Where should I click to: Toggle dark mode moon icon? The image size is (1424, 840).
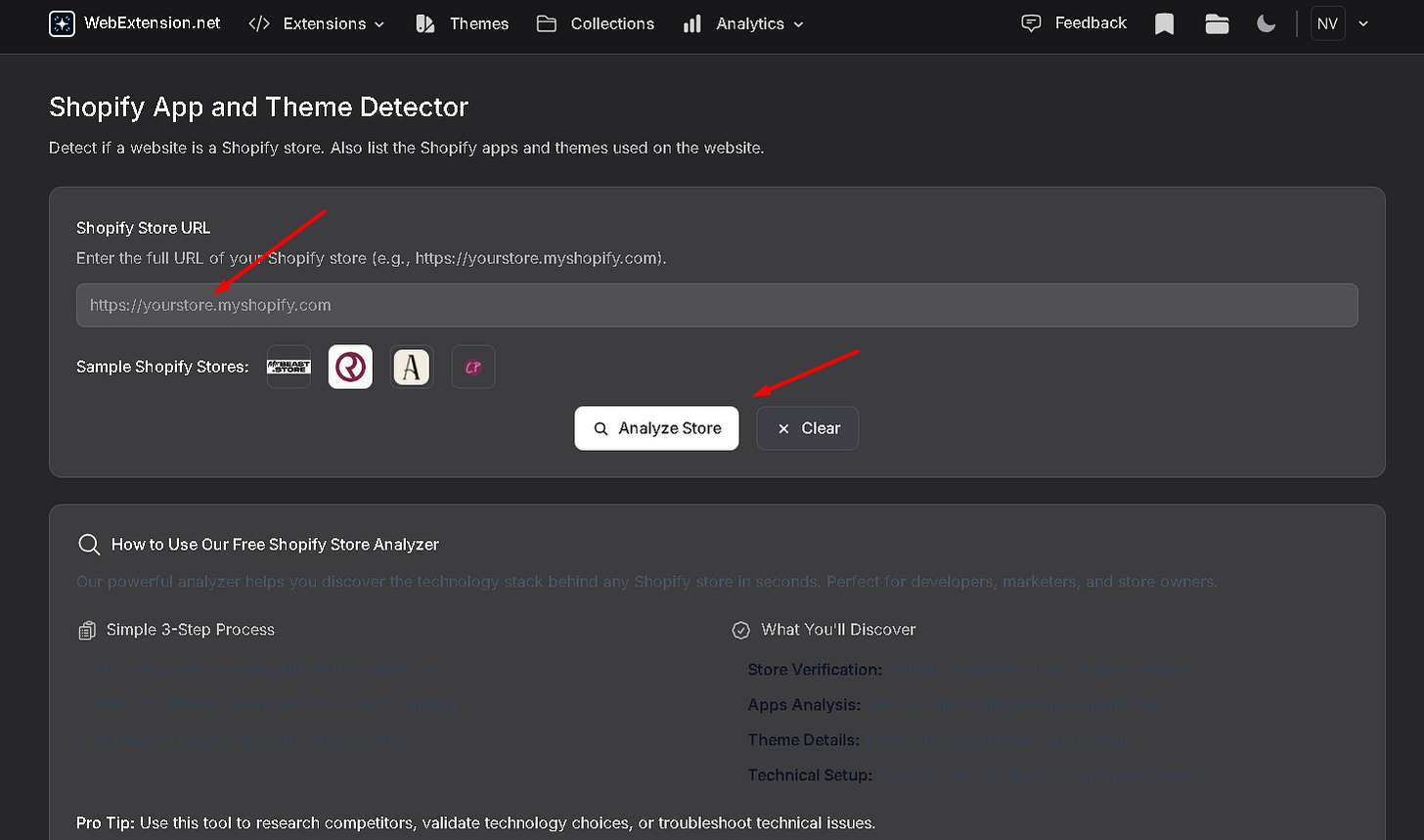[1267, 23]
